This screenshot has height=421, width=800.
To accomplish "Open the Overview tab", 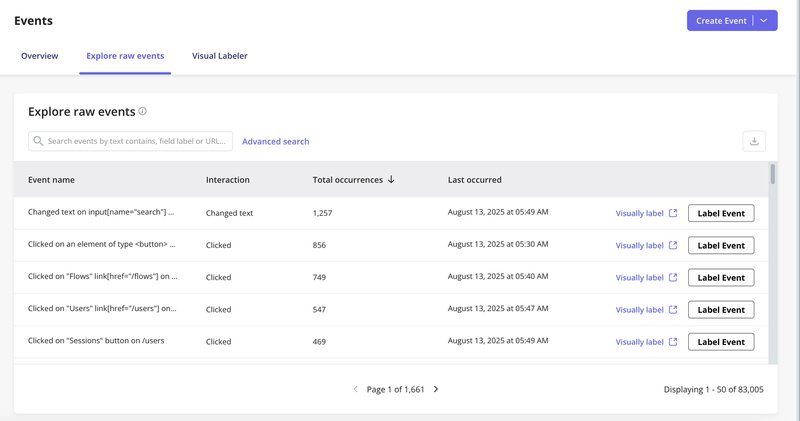I will [40, 56].
